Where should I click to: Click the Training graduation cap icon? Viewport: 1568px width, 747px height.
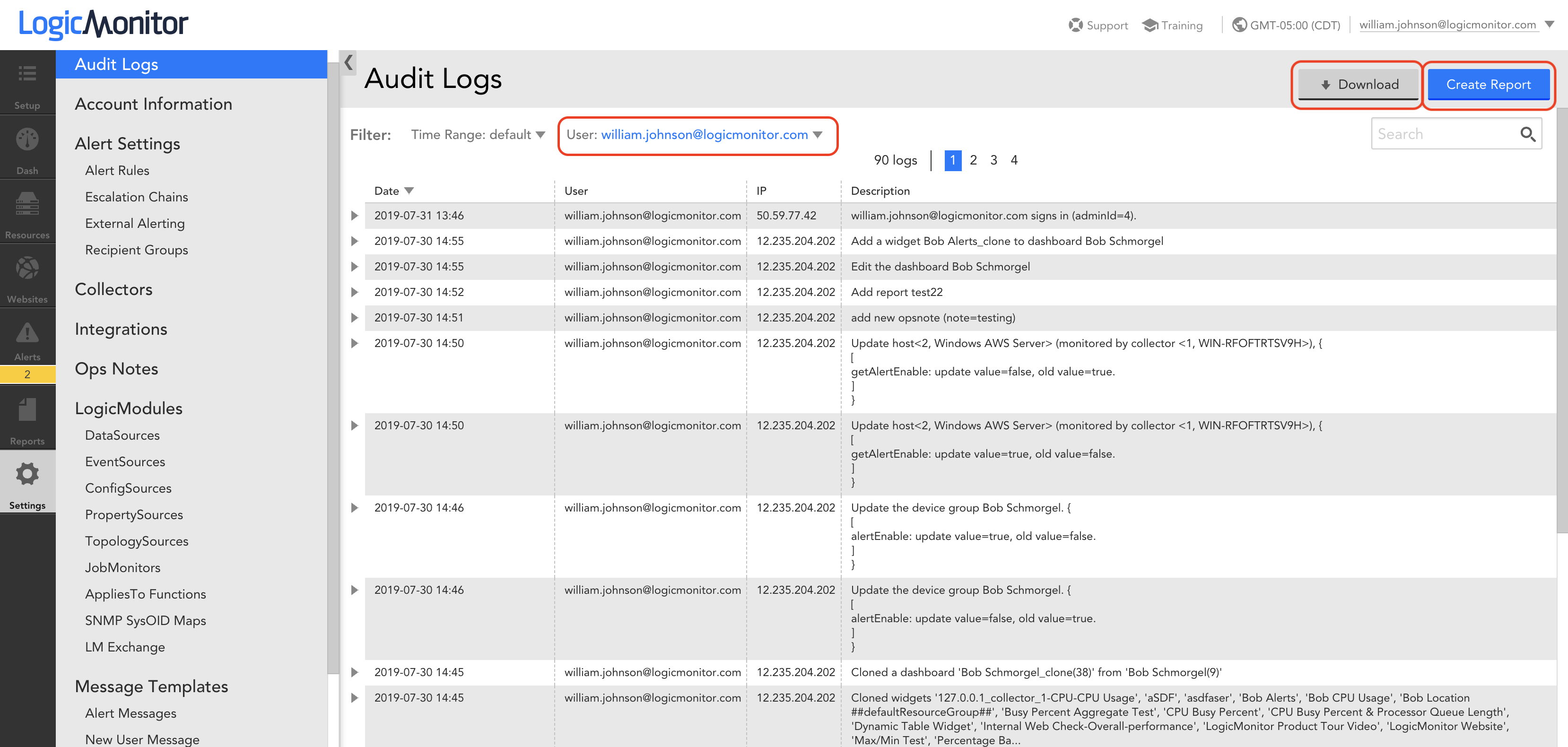click(x=1150, y=25)
